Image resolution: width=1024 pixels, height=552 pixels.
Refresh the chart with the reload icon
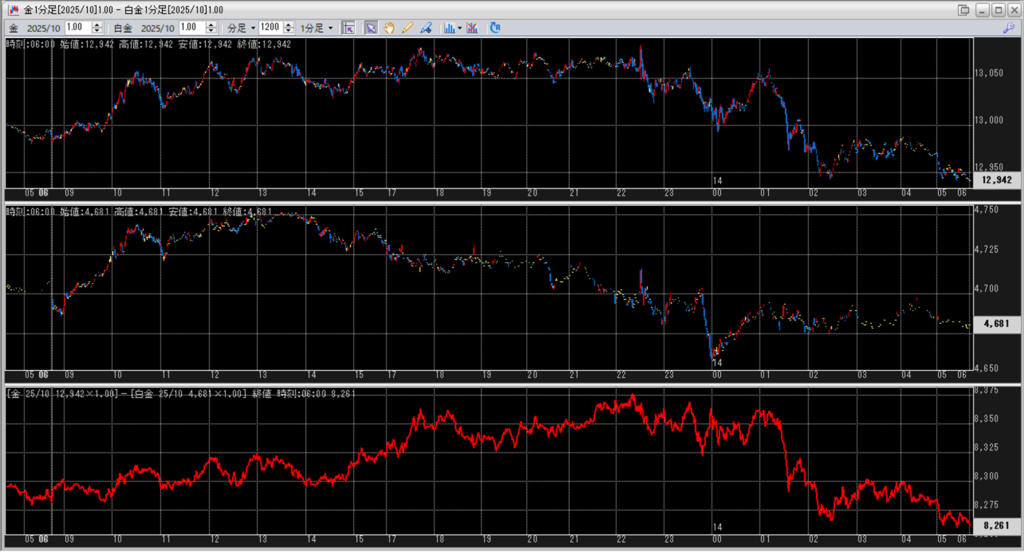[495, 27]
